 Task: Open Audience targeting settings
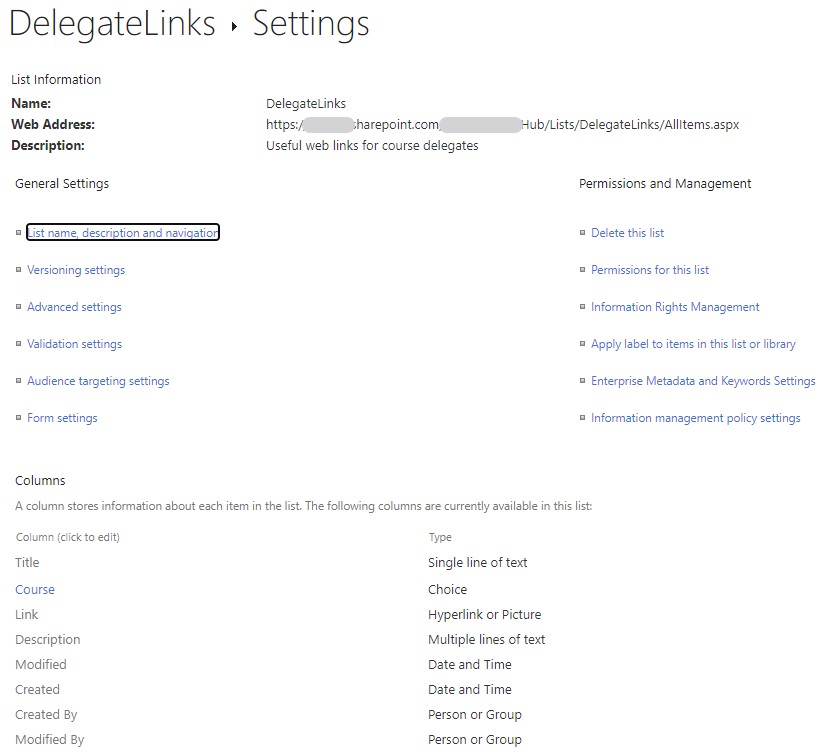[x=98, y=381]
